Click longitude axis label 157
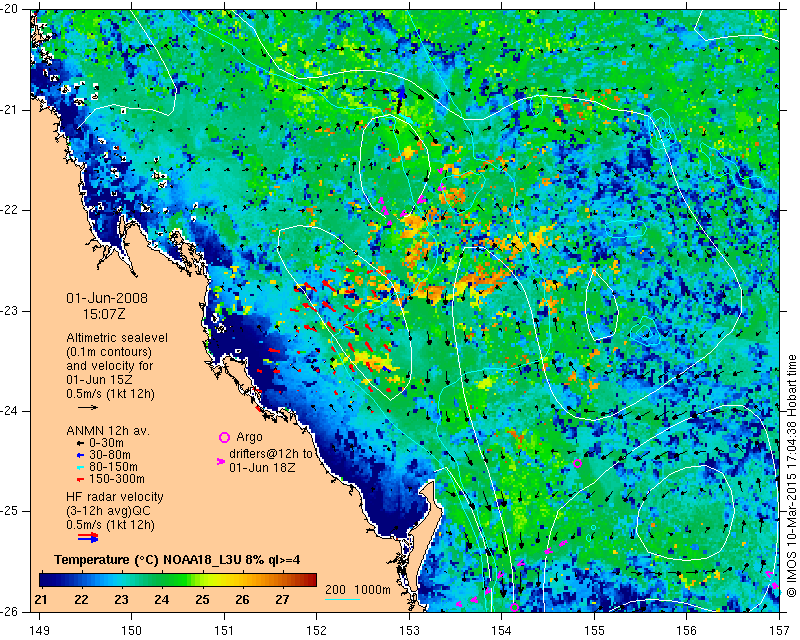 pos(779,631)
